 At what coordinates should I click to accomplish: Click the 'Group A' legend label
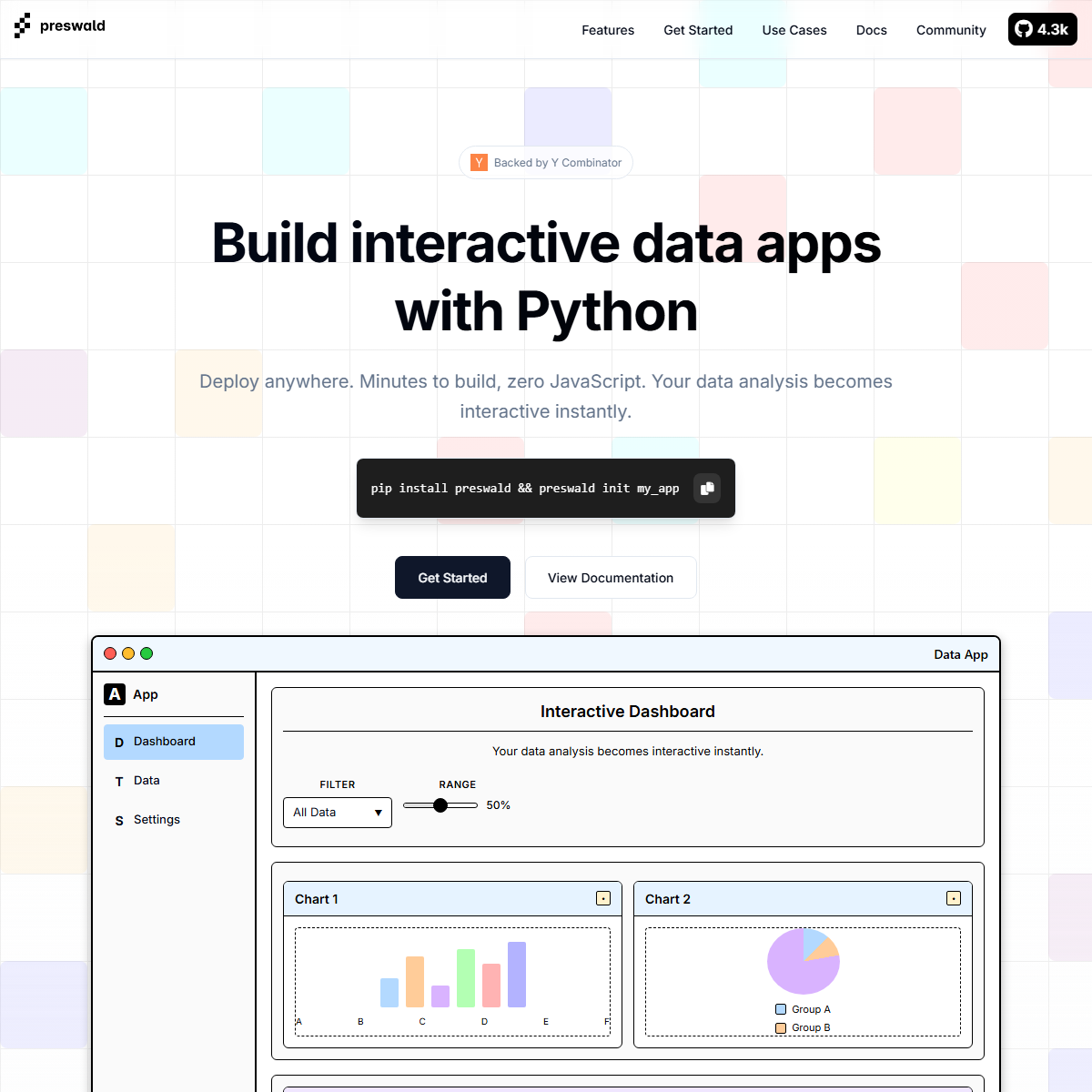[x=811, y=1009]
